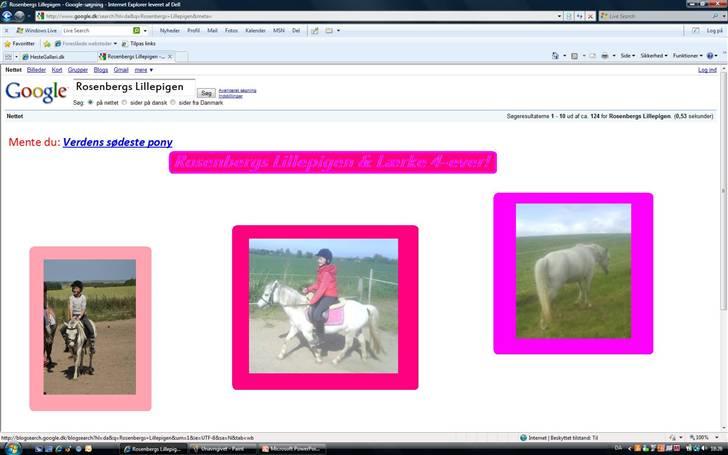Viewport: 728px width, 455px height.
Task: Click the Google Grupper link
Action: (x=78, y=70)
